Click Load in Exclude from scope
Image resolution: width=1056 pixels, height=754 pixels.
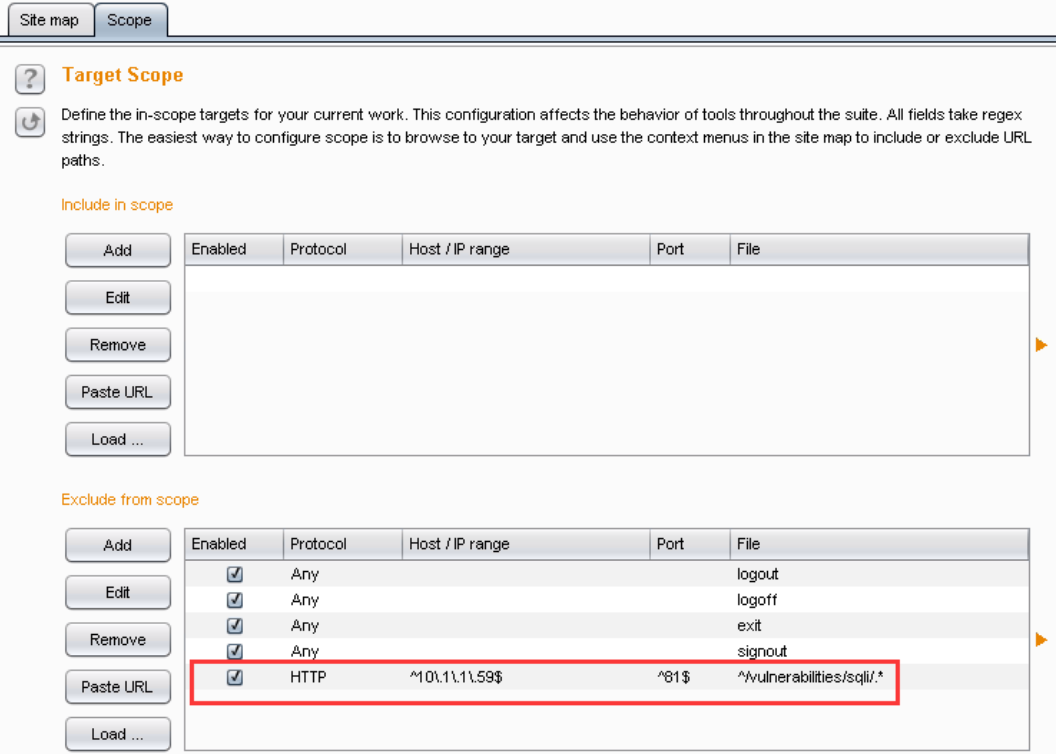click(x=118, y=734)
